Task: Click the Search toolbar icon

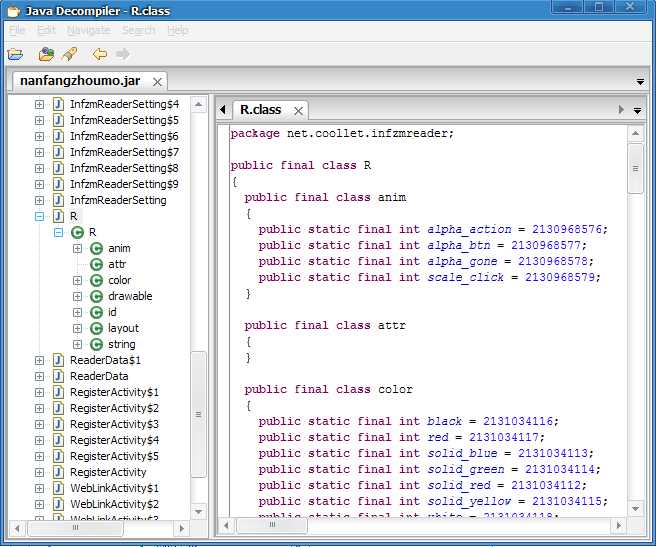Action: point(69,54)
